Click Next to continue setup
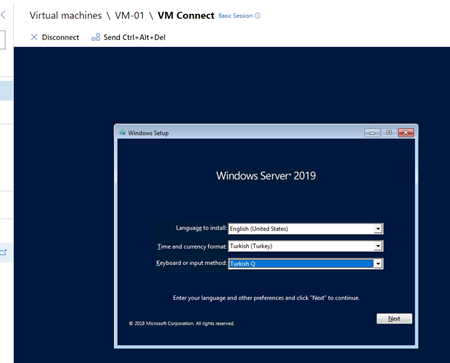The height and width of the screenshot is (363, 450). coord(394,319)
